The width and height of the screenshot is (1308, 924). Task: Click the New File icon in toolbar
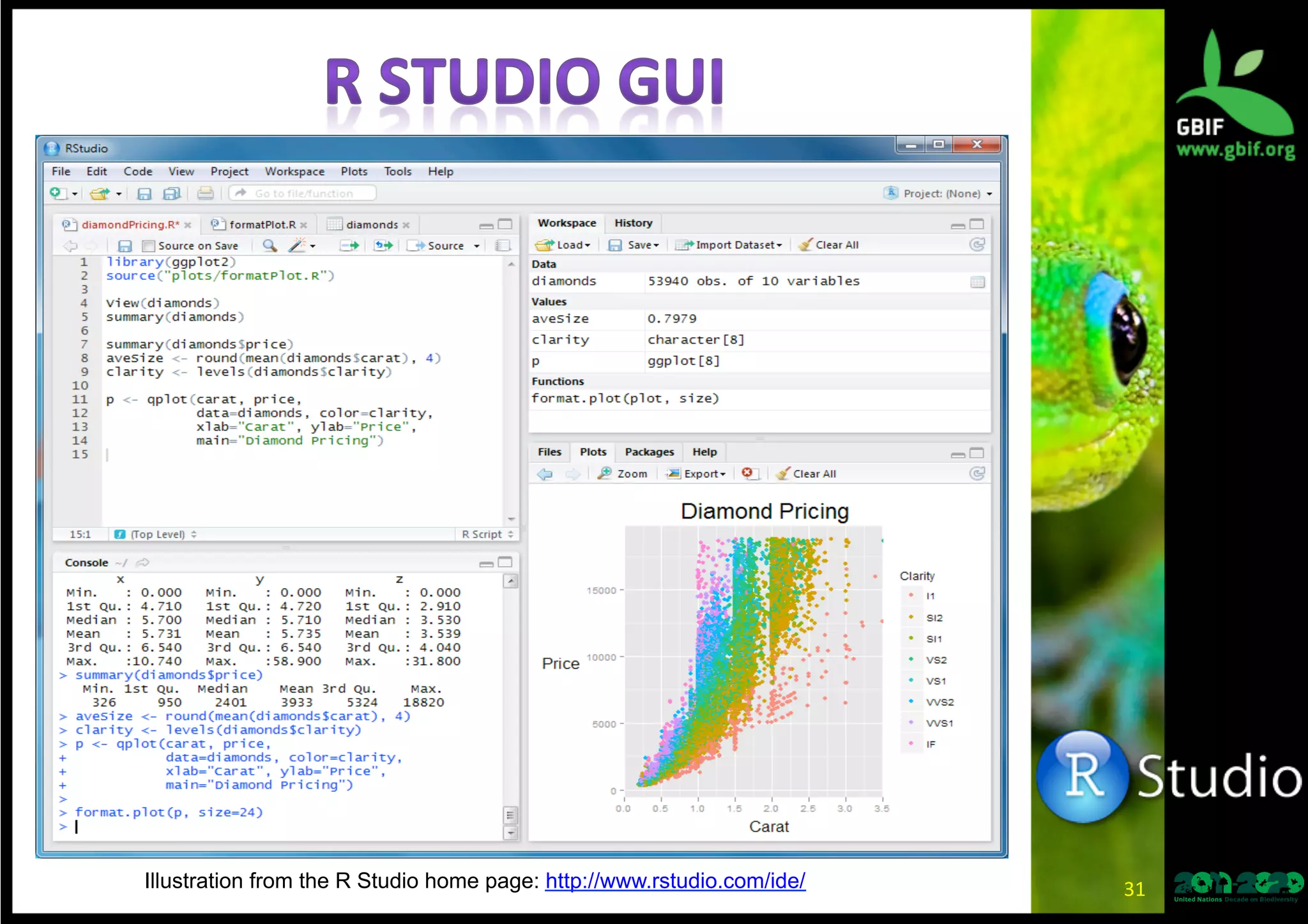point(57,193)
